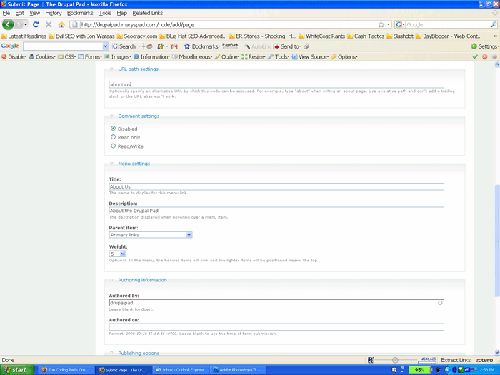
Task: Click the menu Title input field
Action: pos(276,187)
